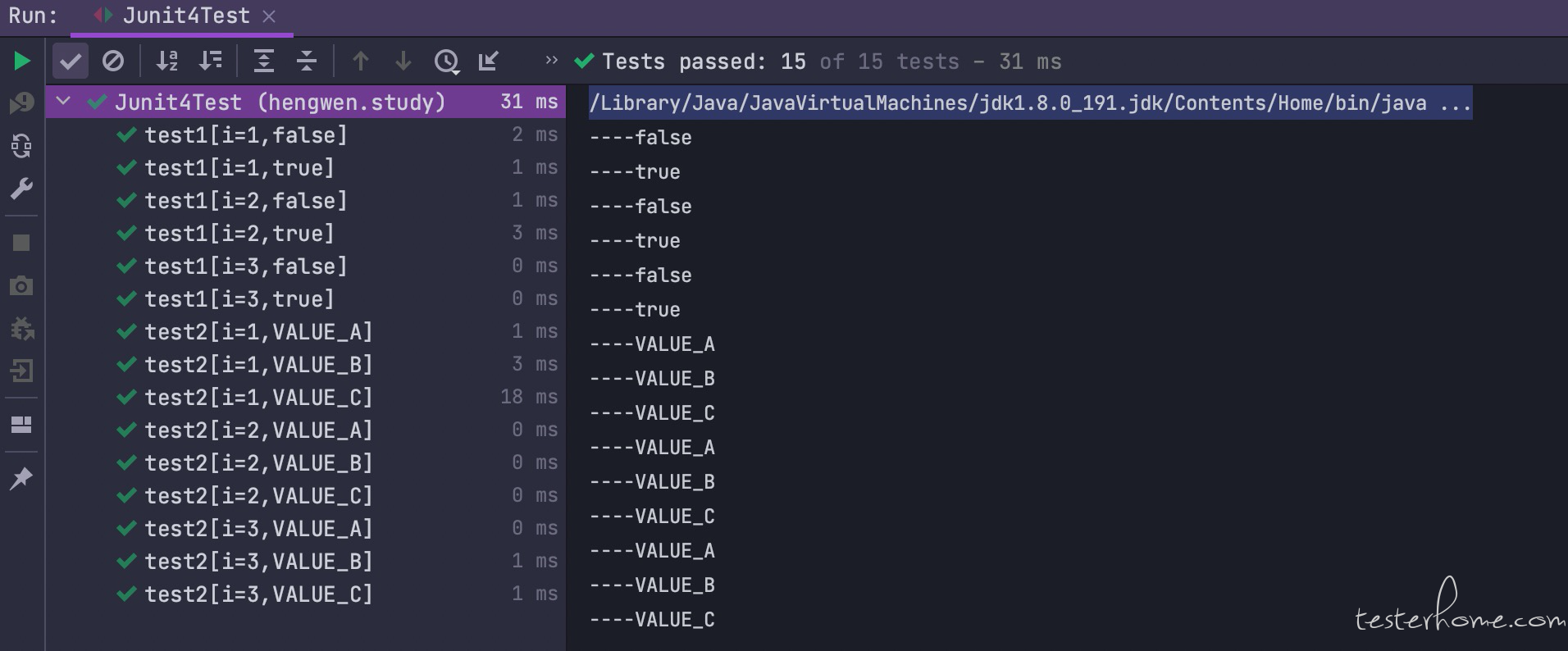
Task: Click the import tests icon
Action: pyautogui.click(x=489, y=61)
